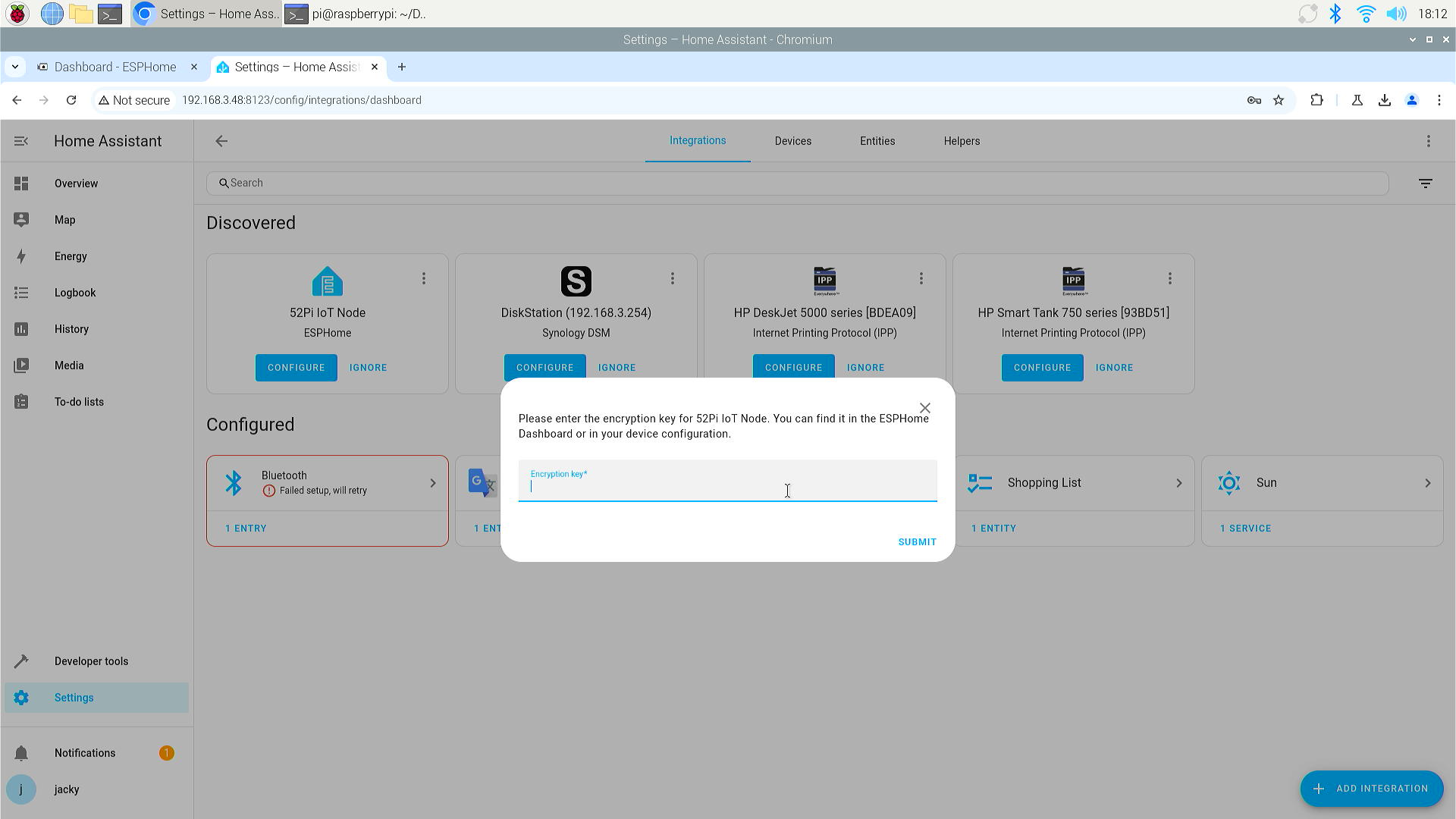Open volume control in system tray

(1395, 14)
